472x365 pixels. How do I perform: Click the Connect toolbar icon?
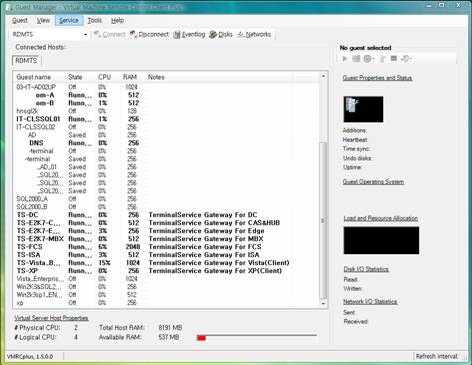tap(109, 34)
